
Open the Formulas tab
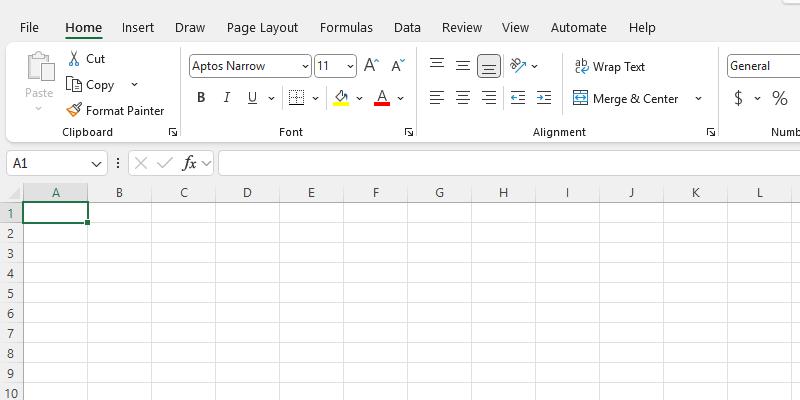(346, 28)
